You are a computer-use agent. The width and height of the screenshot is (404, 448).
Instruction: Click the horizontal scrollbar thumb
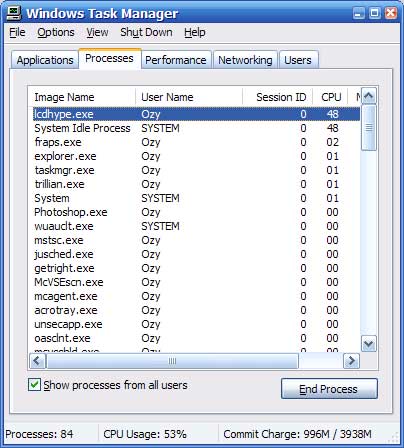[x=172, y=361]
